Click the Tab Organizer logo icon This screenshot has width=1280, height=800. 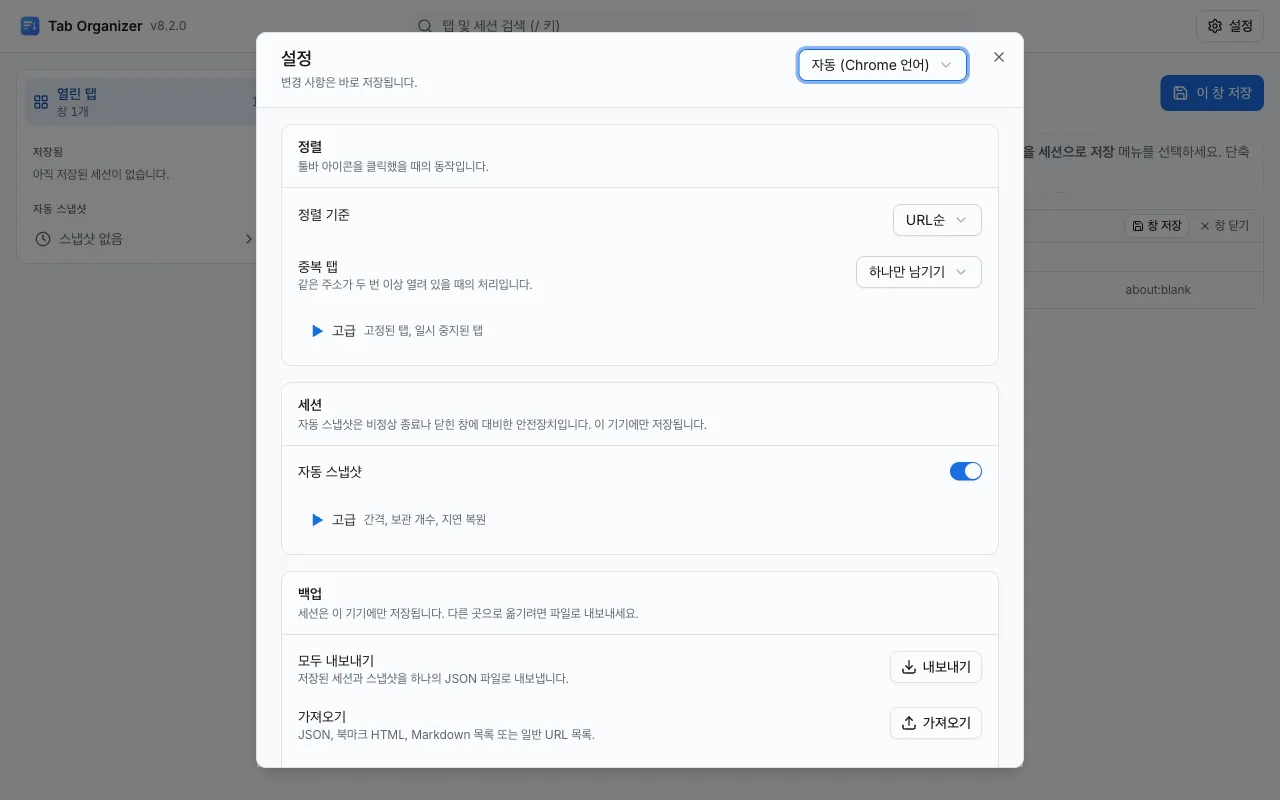(30, 26)
